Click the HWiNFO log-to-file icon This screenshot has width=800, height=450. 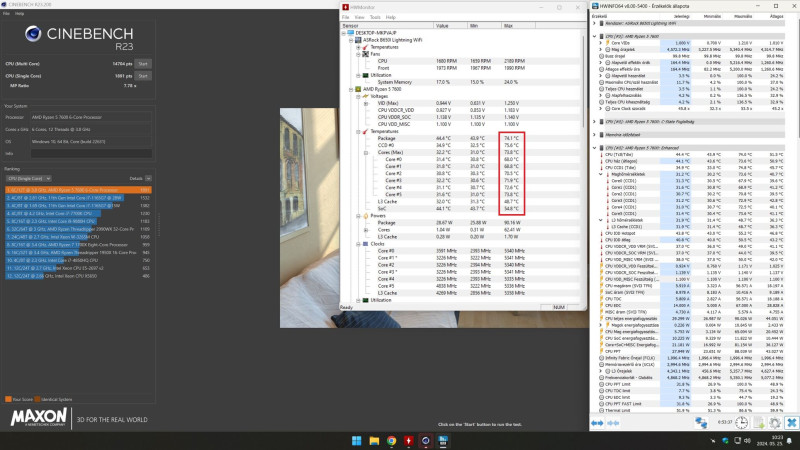(759, 422)
